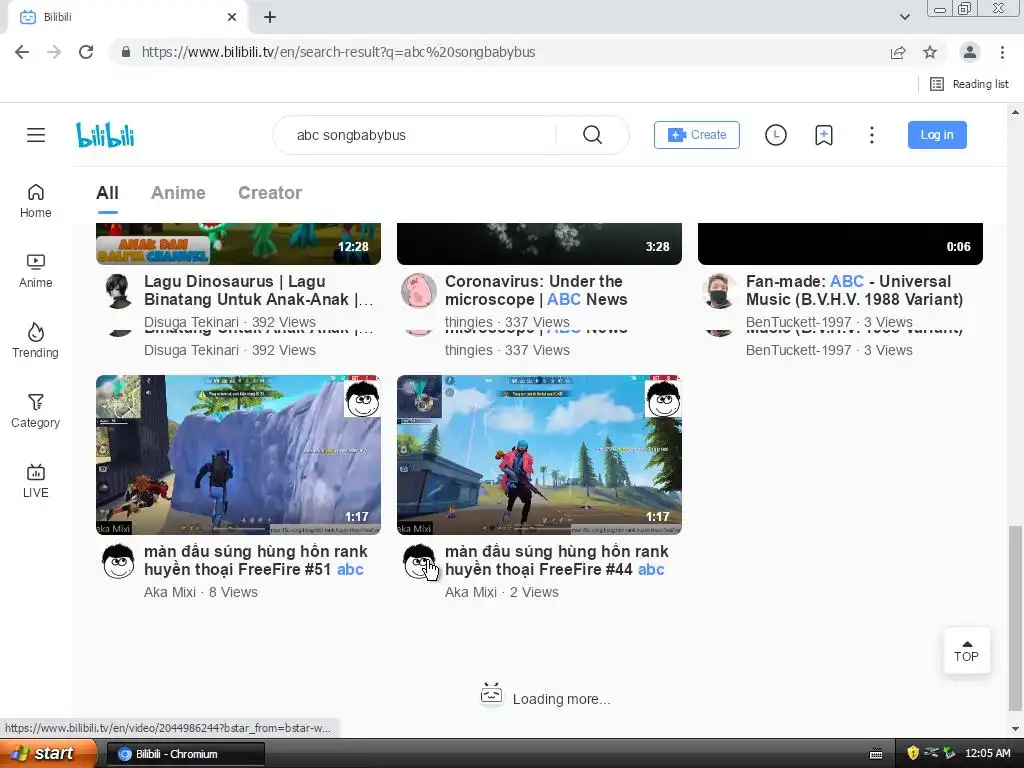Open Lagu Dinosaurus video thumbnail
Viewport: 1024px width, 768px height.
coord(238,244)
